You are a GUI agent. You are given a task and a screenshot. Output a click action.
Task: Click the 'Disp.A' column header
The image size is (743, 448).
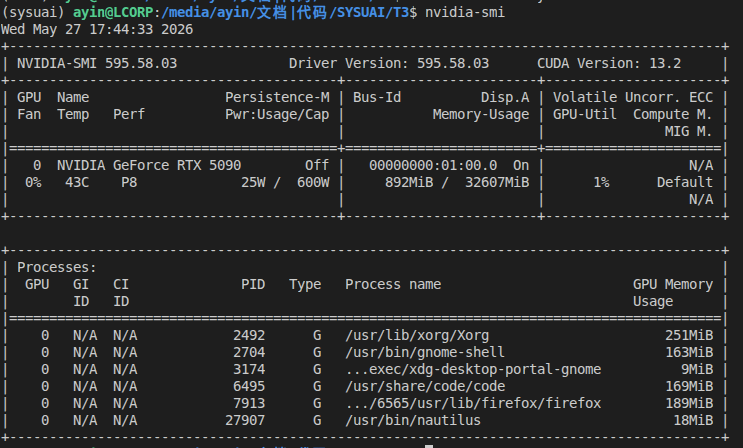tap(505, 97)
